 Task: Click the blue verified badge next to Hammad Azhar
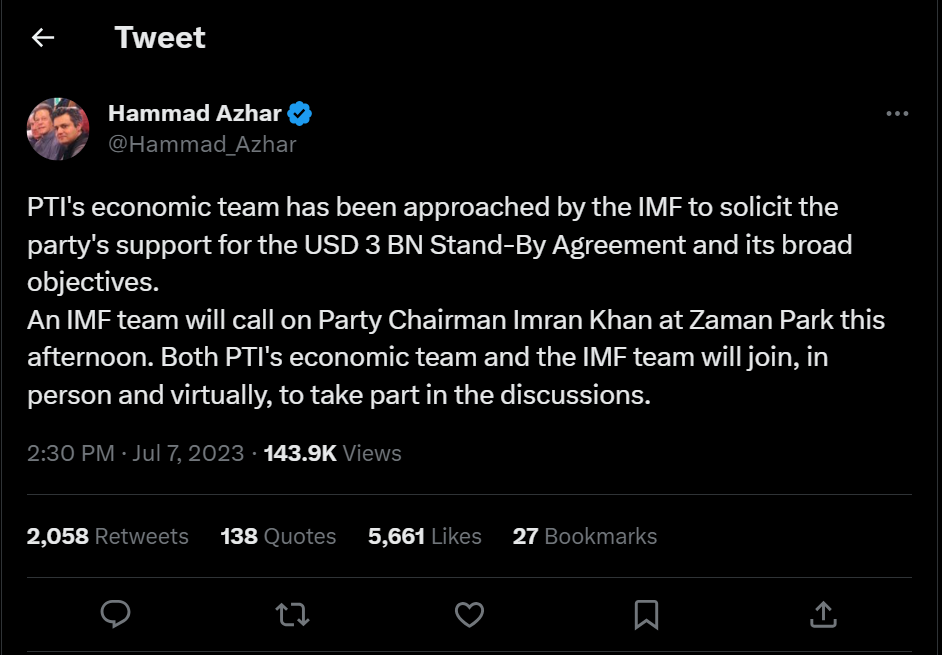[x=300, y=113]
